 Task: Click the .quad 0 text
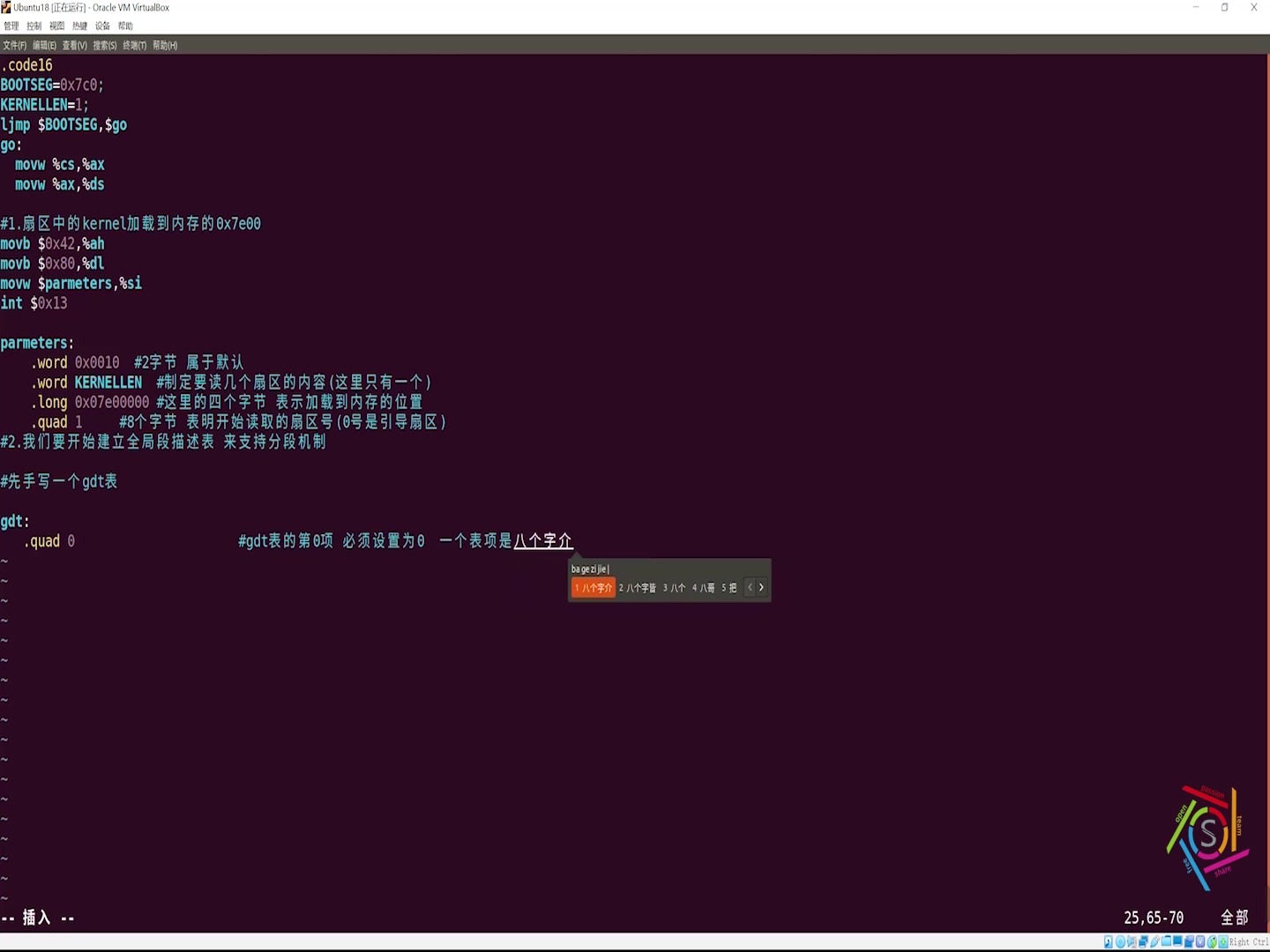point(49,541)
